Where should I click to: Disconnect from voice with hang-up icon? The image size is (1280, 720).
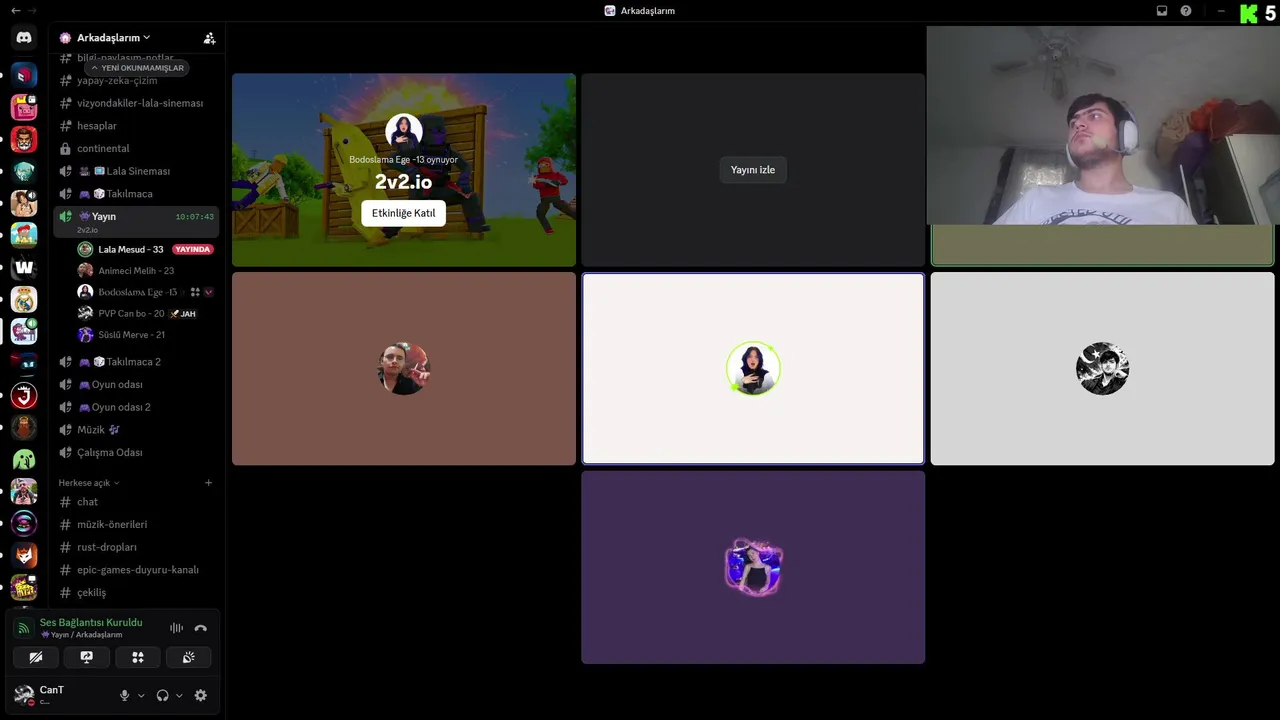200,628
